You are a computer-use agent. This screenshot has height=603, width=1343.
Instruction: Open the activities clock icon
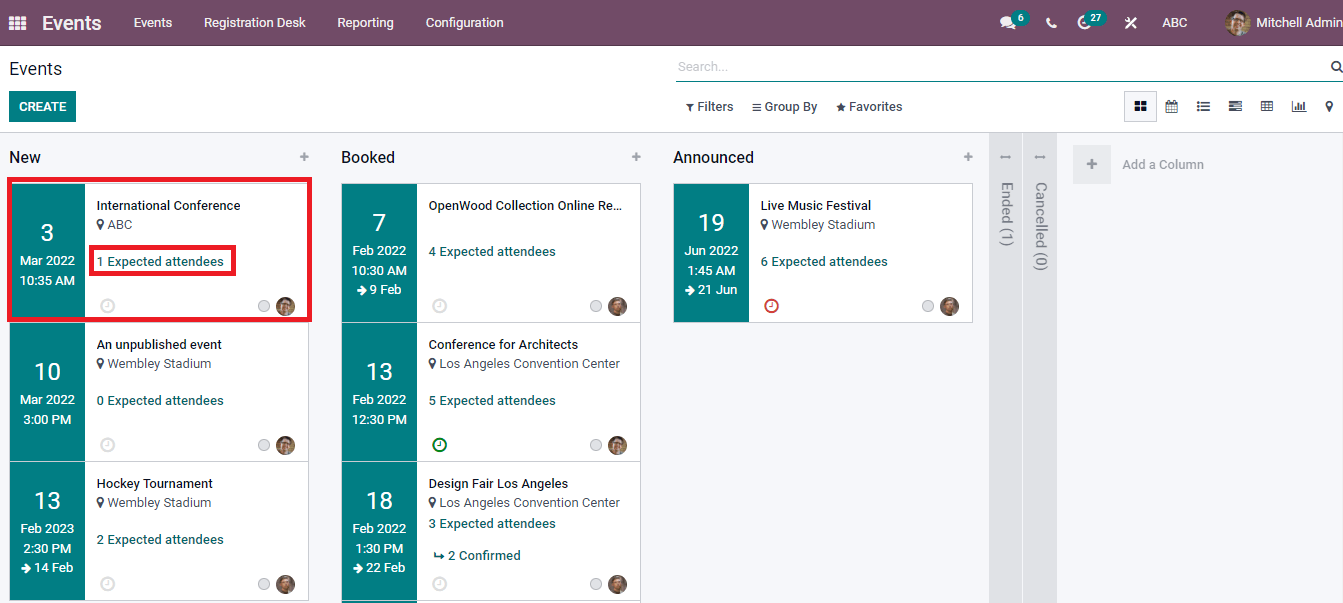pos(1084,23)
